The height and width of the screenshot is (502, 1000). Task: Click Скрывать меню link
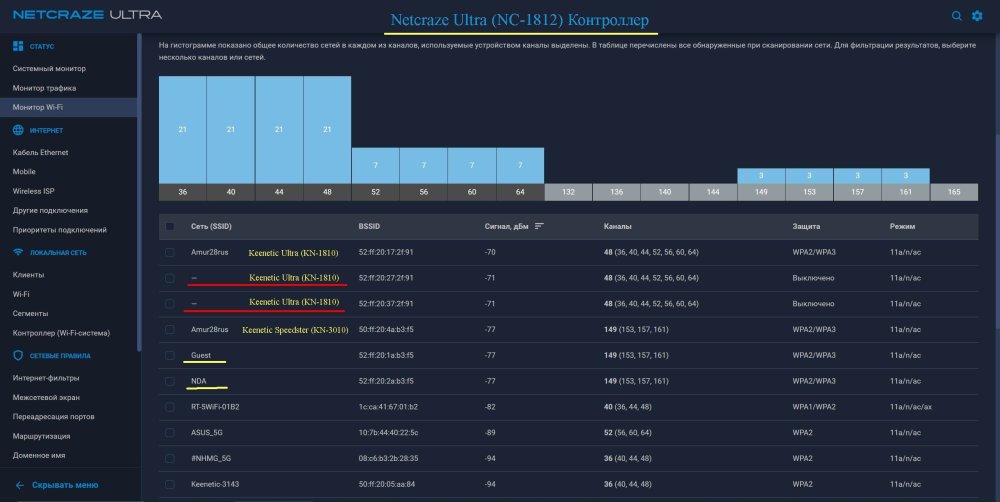(65, 485)
